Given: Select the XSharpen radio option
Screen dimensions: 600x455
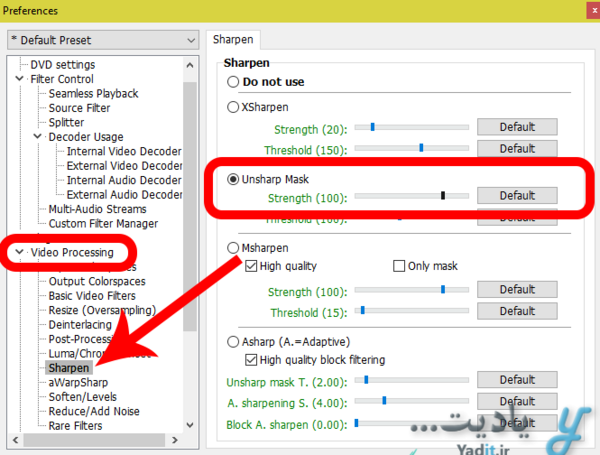Looking at the screenshot, I should (233, 107).
